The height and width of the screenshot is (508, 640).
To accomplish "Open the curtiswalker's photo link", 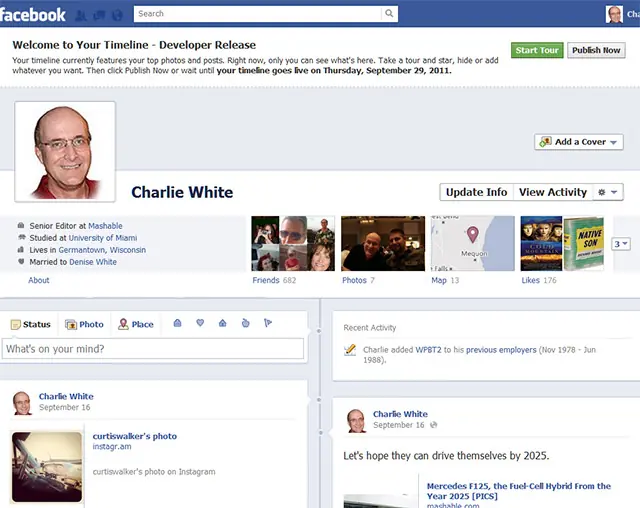I will point(135,436).
